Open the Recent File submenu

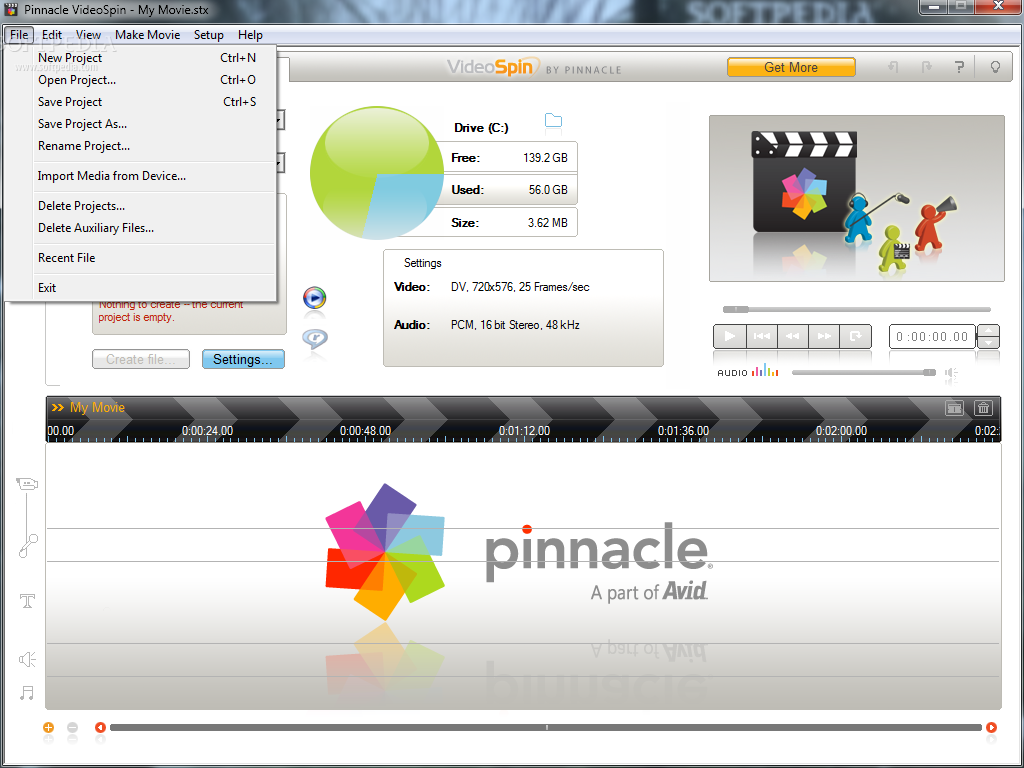[140, 258]
